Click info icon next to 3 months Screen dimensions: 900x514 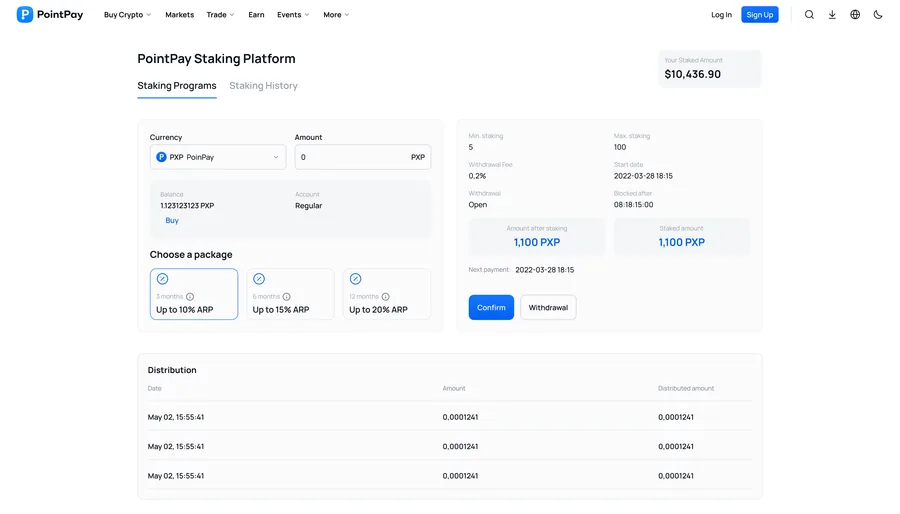(190, 297)
